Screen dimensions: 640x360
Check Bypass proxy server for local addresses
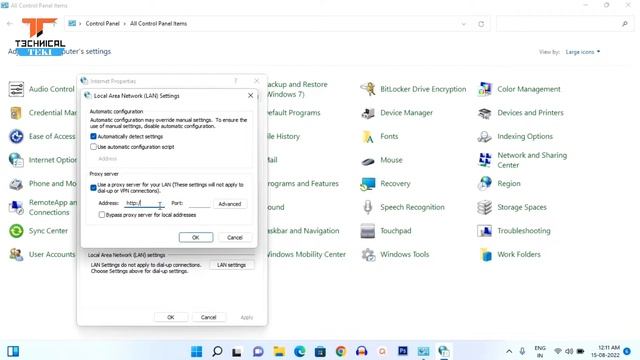pos(102,215)
